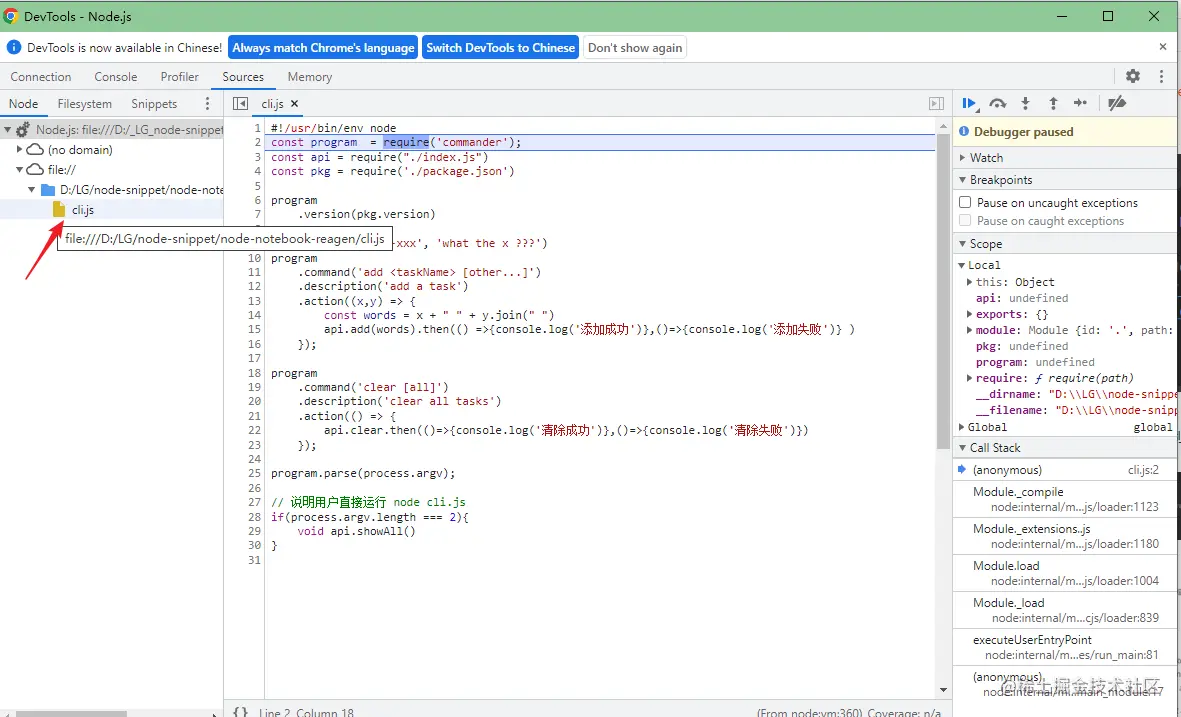Click 'Always match Chrome's language' button
This screenshot has width=1181, height=717.
(323, 47)
